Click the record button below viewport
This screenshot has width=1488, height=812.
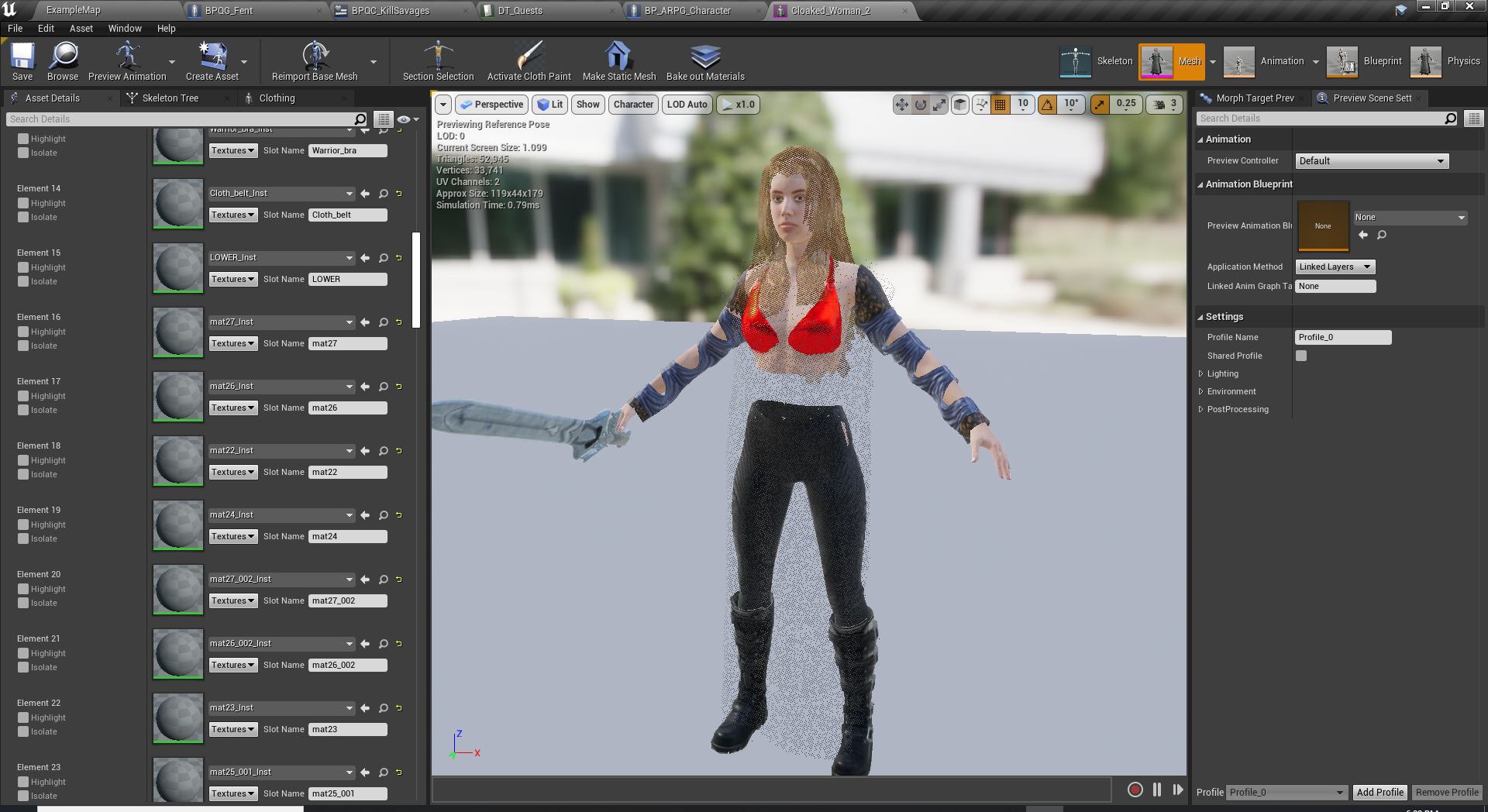click(1135, 790)
